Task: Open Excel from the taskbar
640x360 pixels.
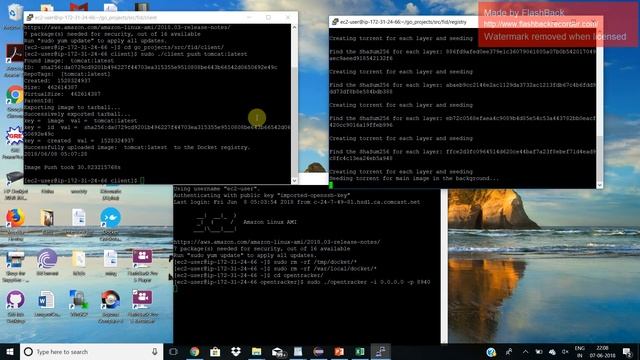Action: coord(360,351)
